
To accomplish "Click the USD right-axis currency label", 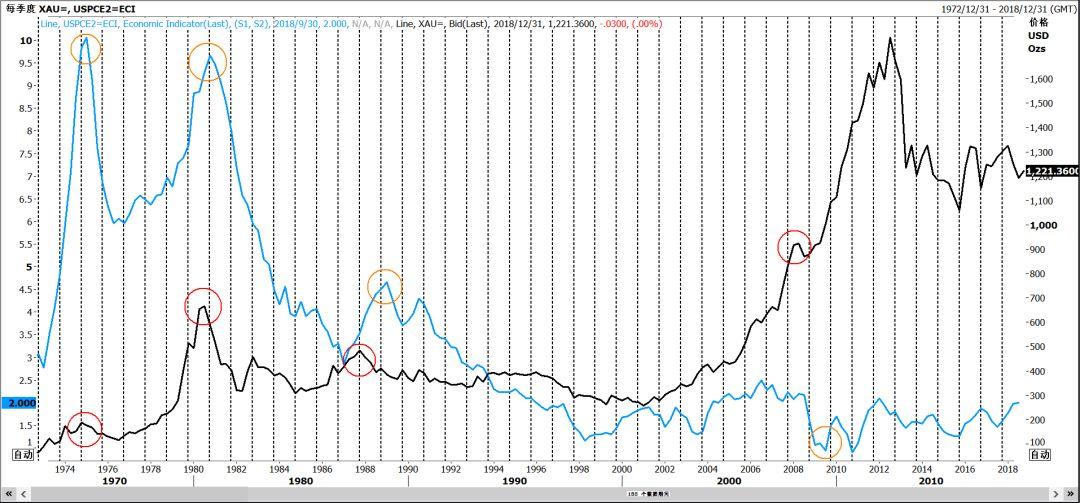I will point(1037,35).
